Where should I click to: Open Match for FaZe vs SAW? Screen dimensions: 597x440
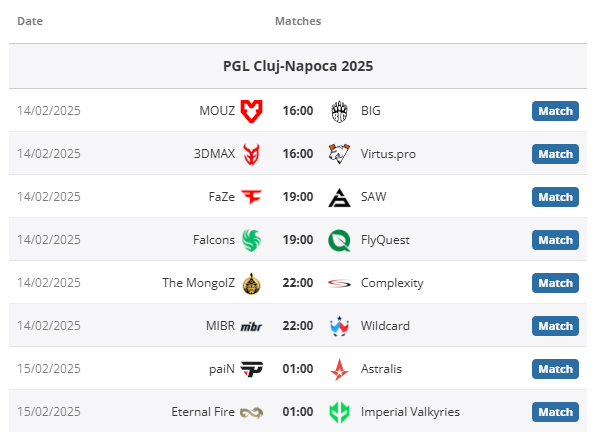tap(555, 197)
